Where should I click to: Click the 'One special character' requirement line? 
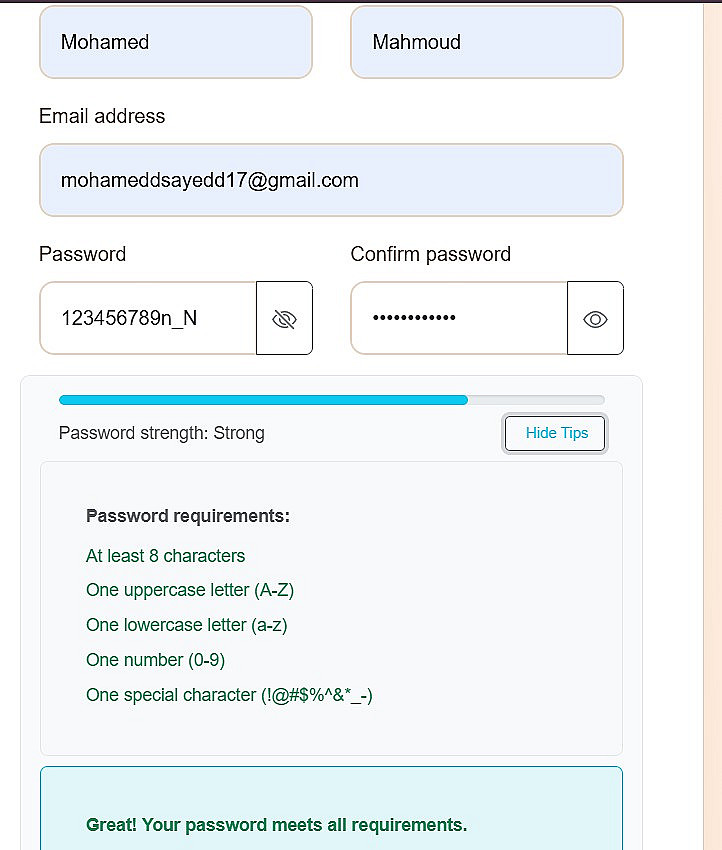click(229, 695)
